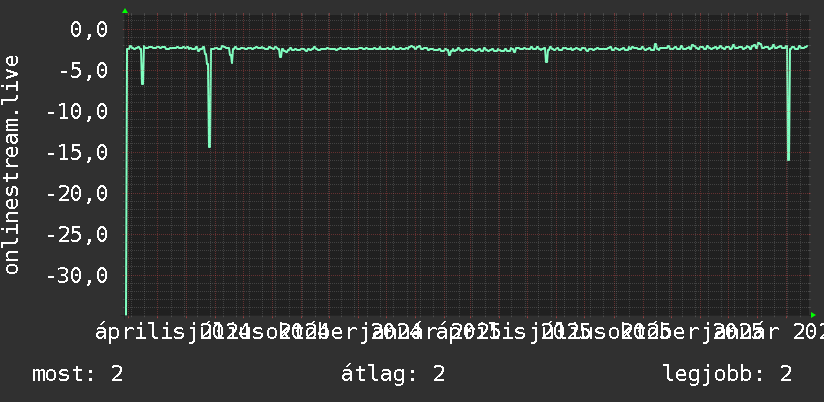The height and width of the screenshot is (402, 824).
Task: Click the early dip reaching about -7
Action: (142, 81)
